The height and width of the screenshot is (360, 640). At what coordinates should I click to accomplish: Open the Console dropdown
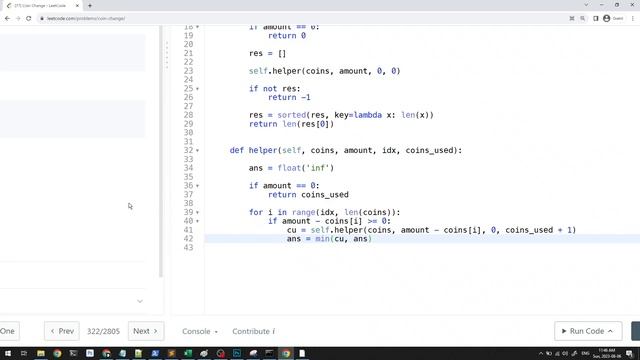[x=200, y=331]
